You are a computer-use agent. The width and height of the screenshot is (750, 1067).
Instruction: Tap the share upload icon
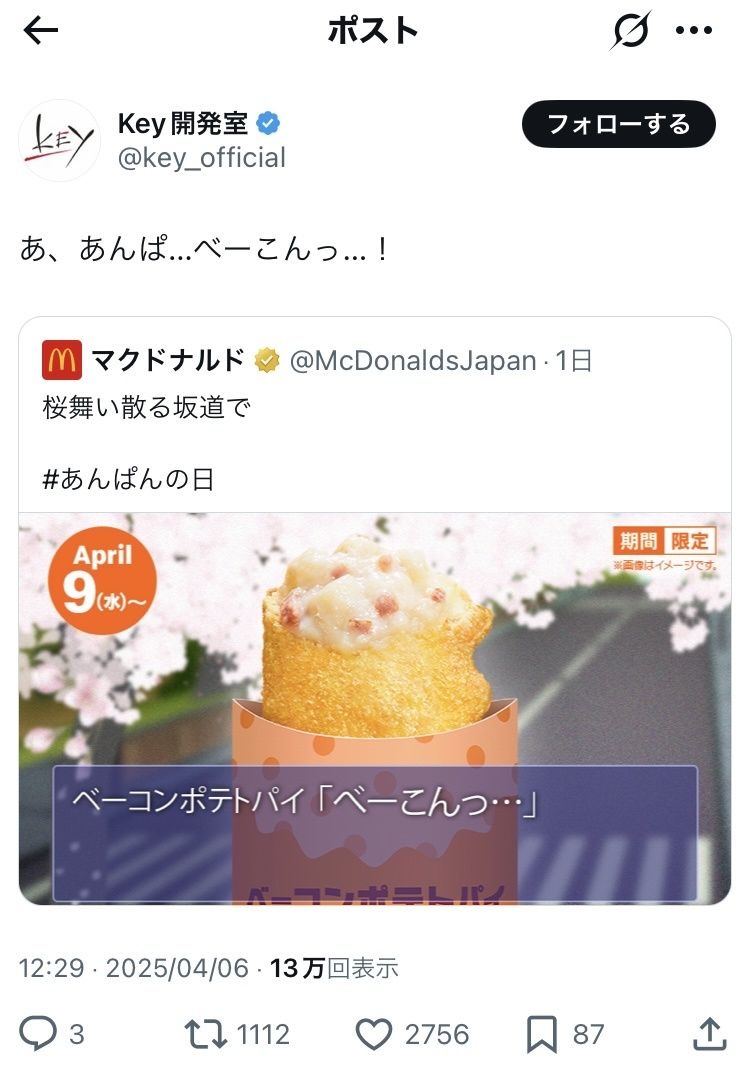[710, 1033]
